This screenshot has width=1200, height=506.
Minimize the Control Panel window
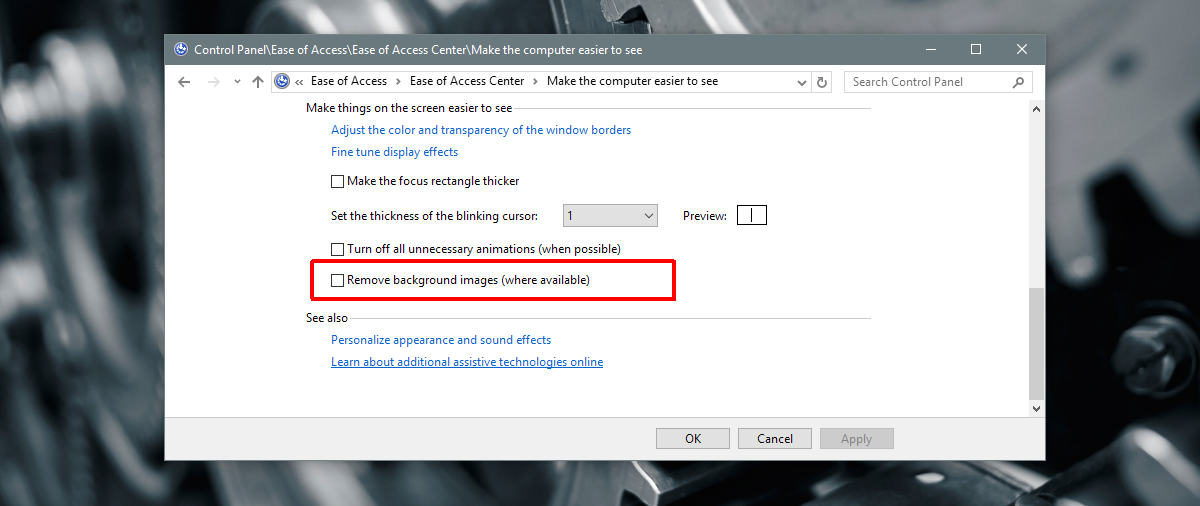point(930,49)
